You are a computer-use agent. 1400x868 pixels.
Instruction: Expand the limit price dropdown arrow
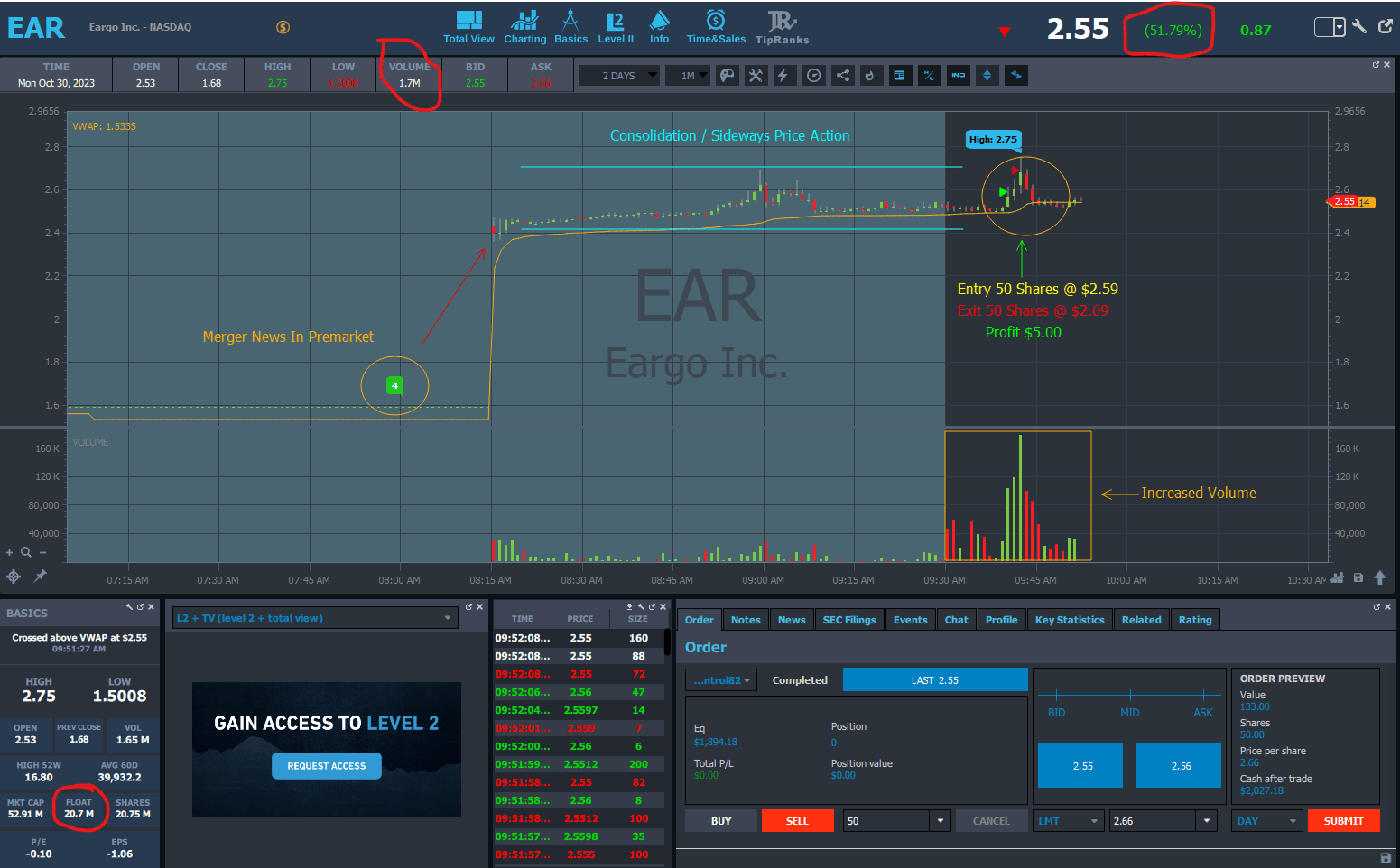[x=1207, y=821]
